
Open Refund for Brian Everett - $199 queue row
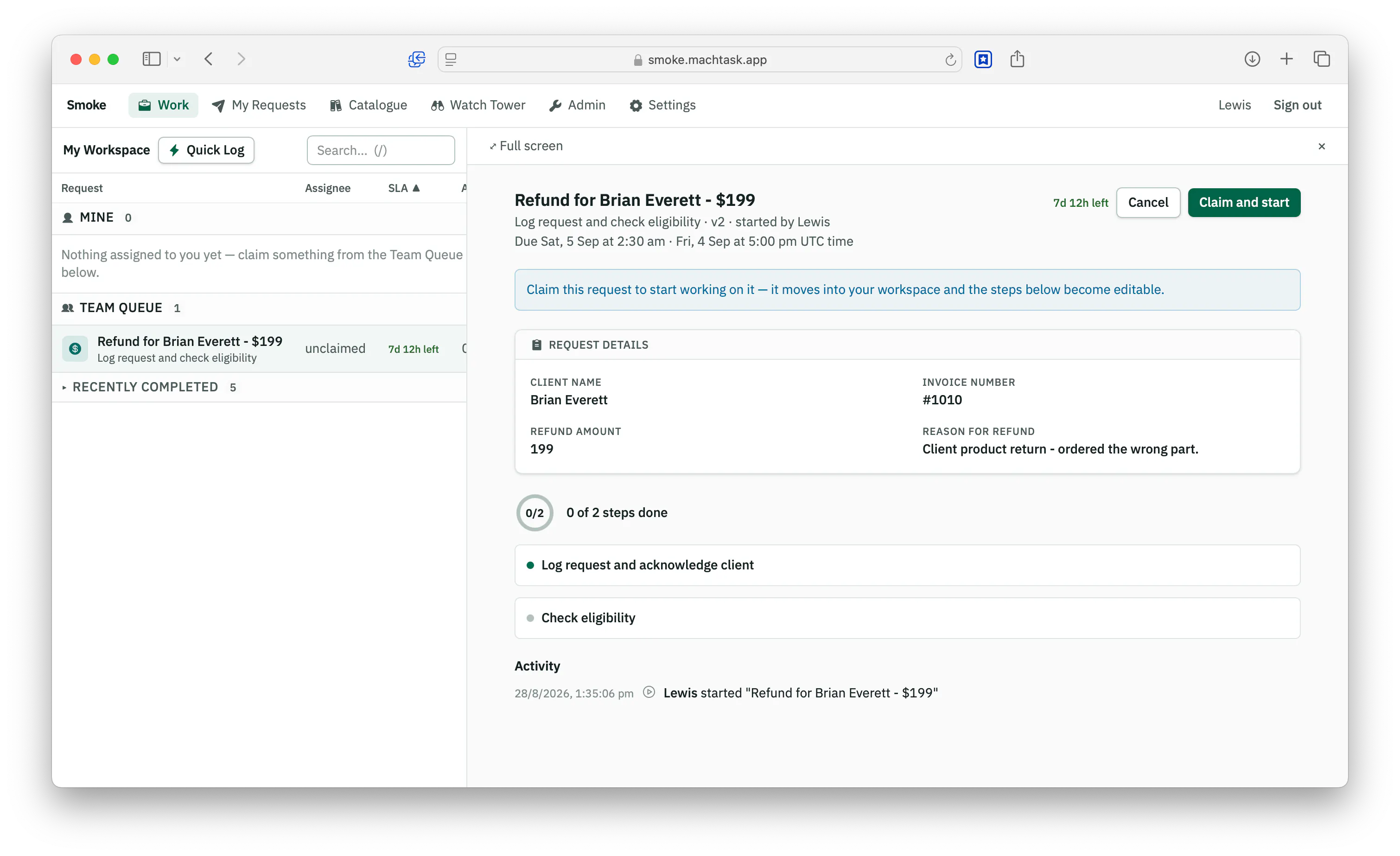[259, 349]
